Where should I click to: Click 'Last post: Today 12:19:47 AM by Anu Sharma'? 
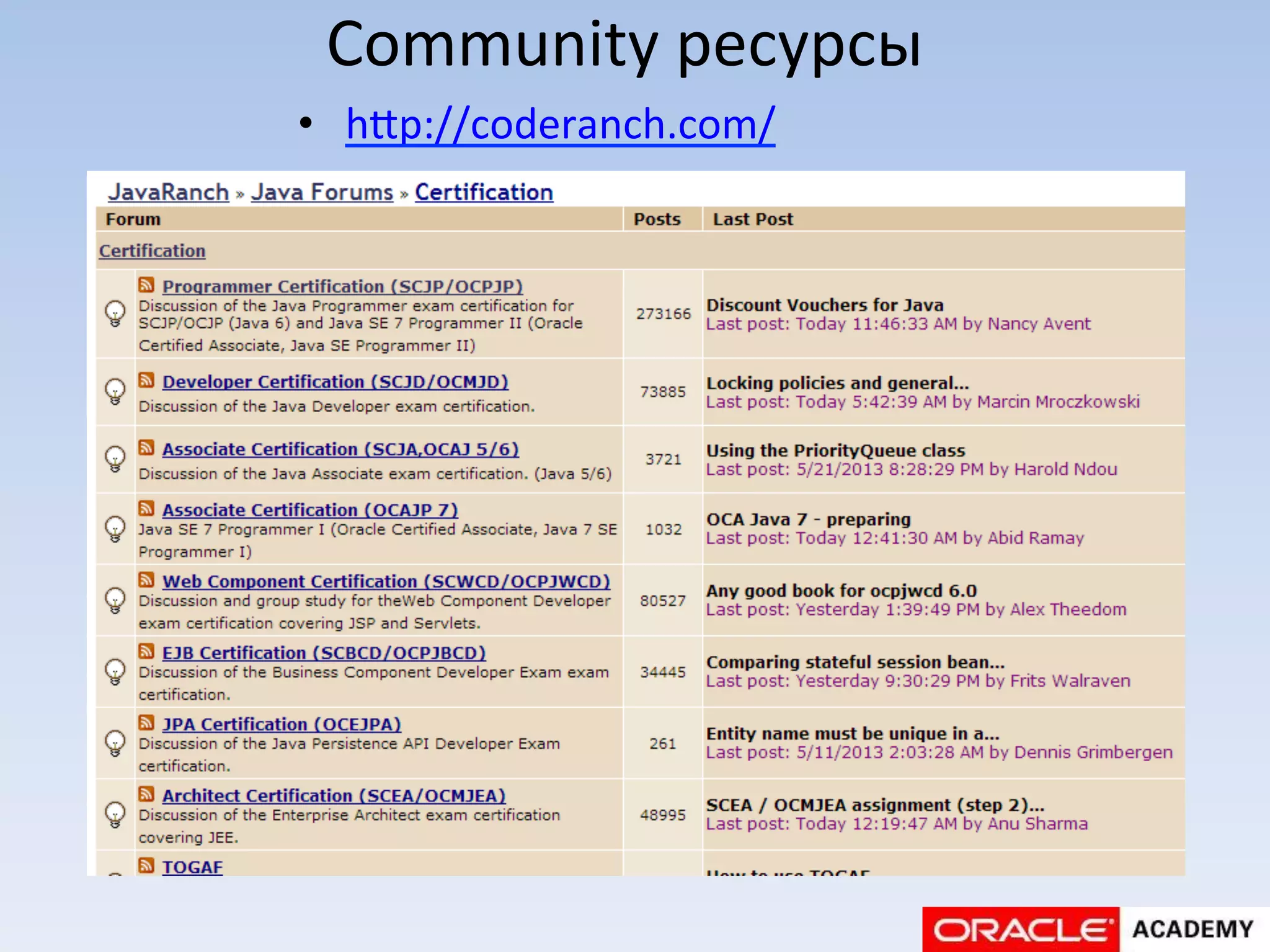[897, 824]
